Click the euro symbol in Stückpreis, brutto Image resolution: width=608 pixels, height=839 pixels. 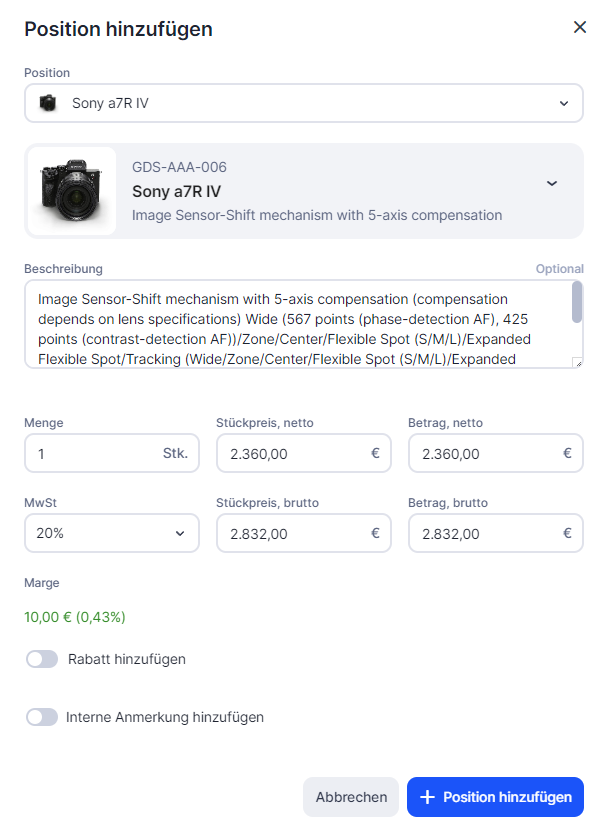[375, 533]
